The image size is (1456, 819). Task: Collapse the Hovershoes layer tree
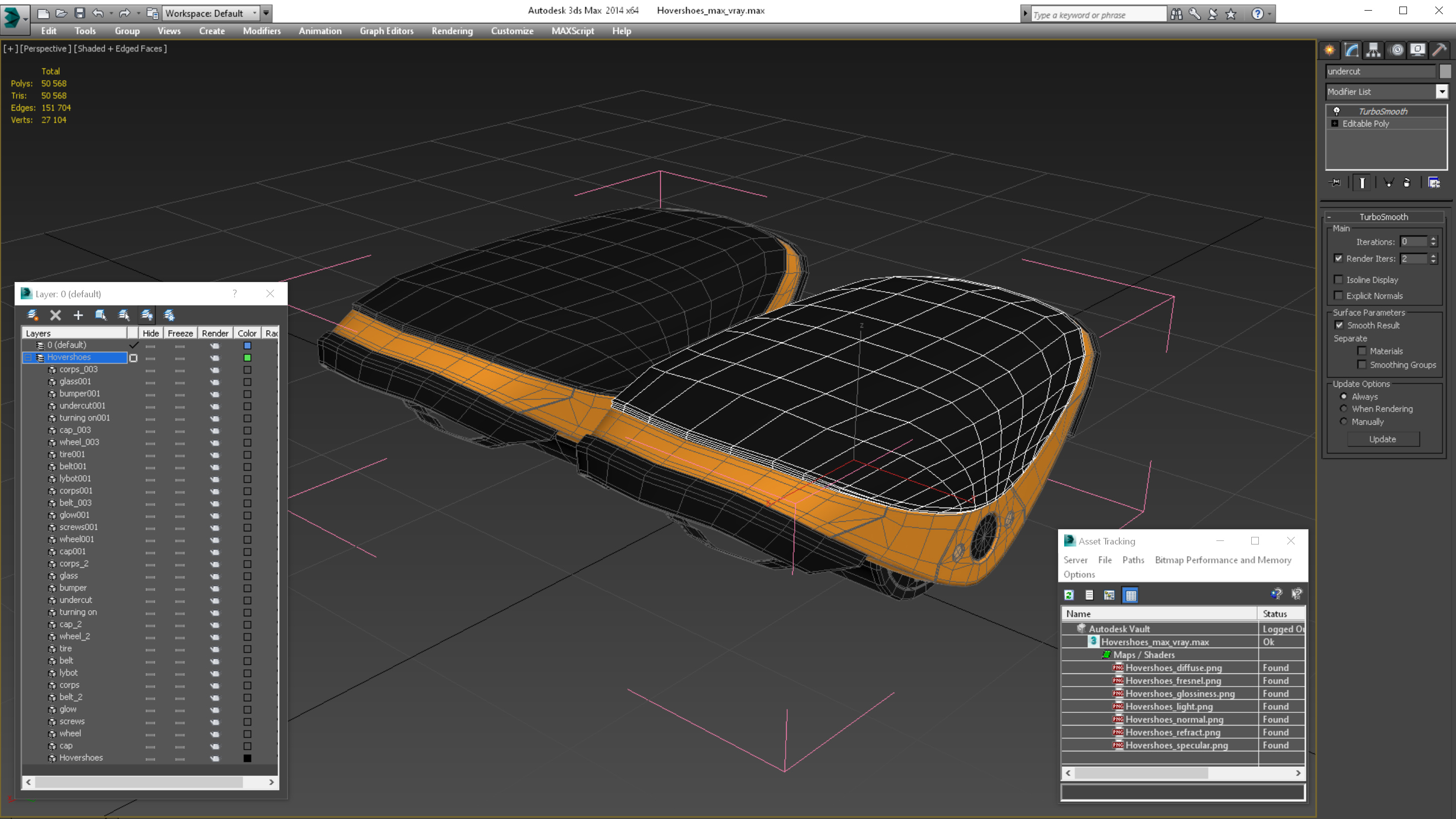click(x=28, y=357)
